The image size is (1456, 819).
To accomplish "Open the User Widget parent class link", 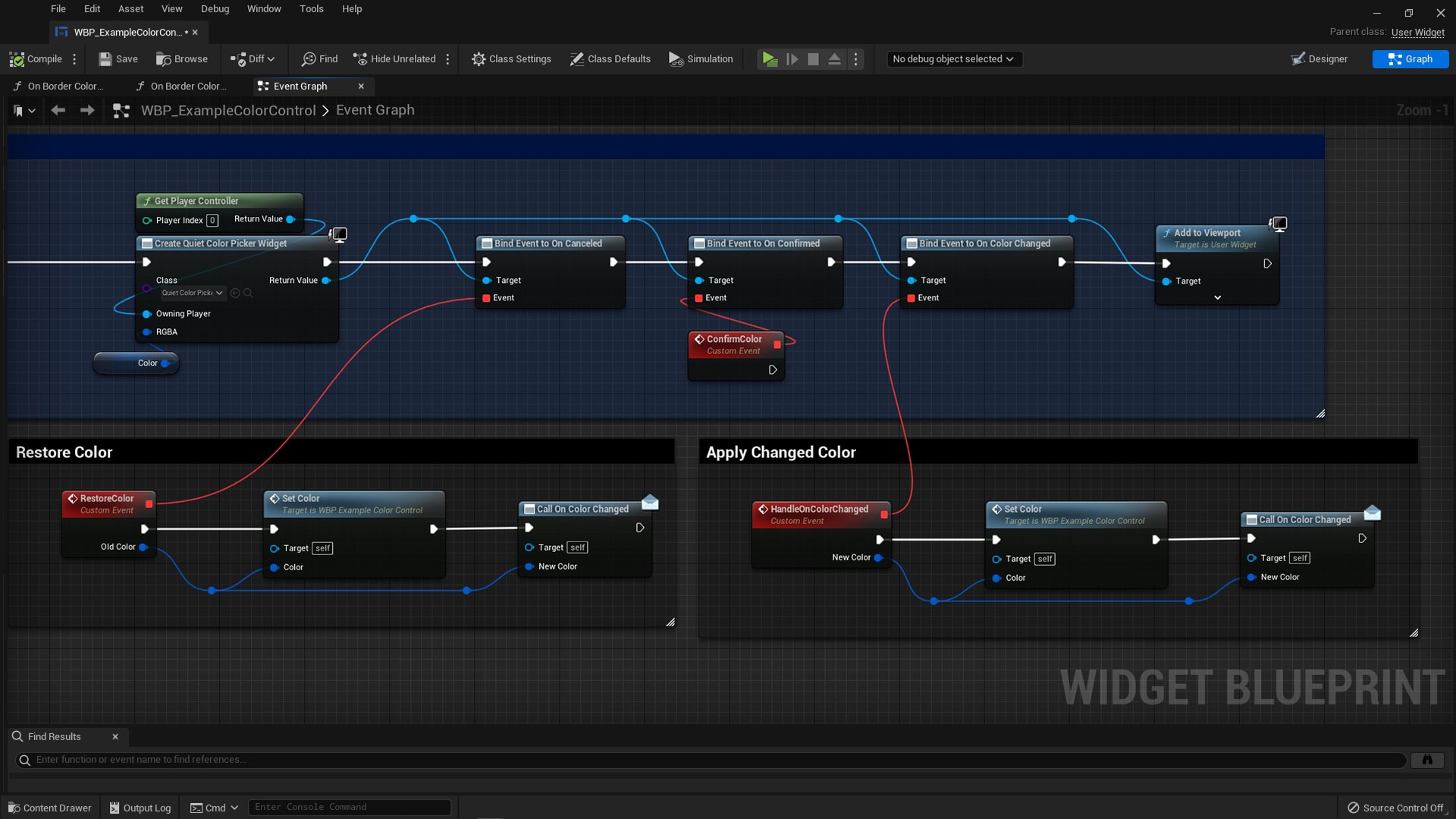I will [1417, 33].
